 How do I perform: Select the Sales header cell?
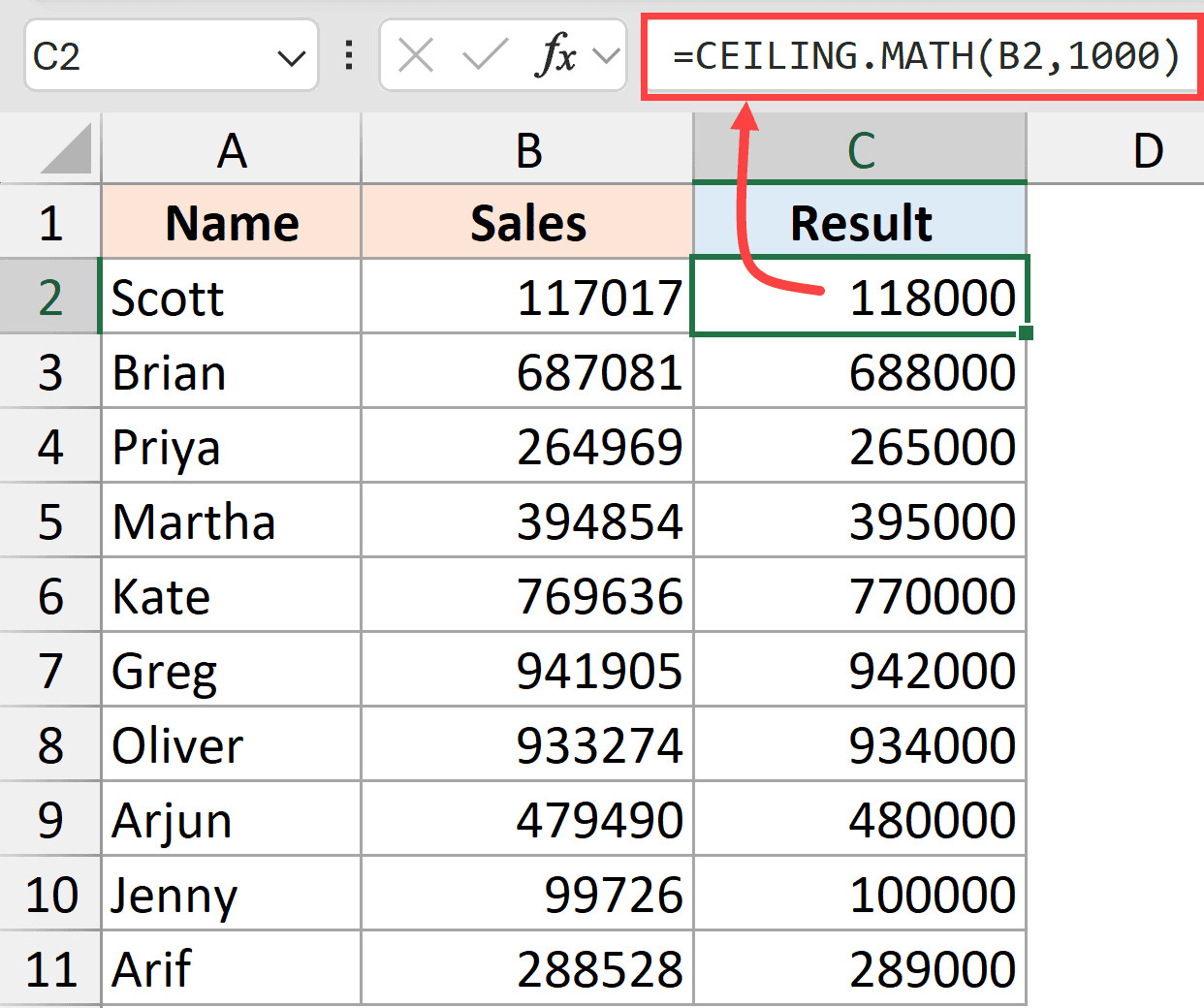(x=526, y=222)
